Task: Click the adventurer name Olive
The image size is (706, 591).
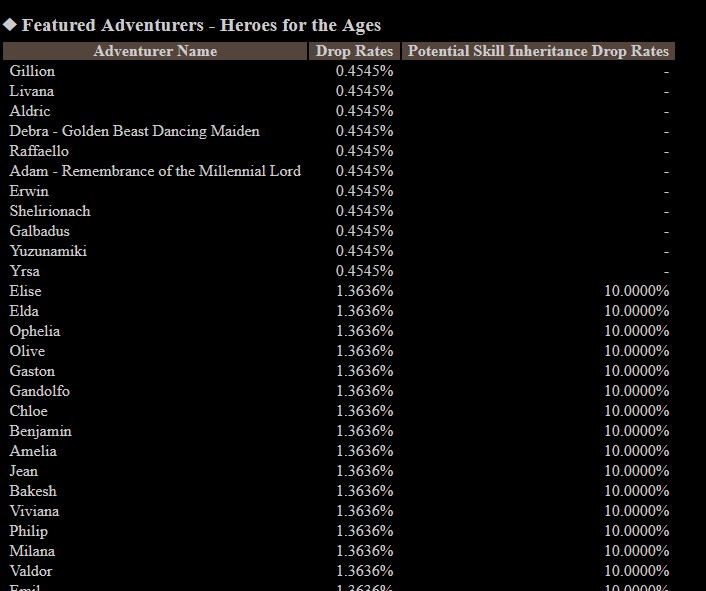Action: (x=27, y=351)
